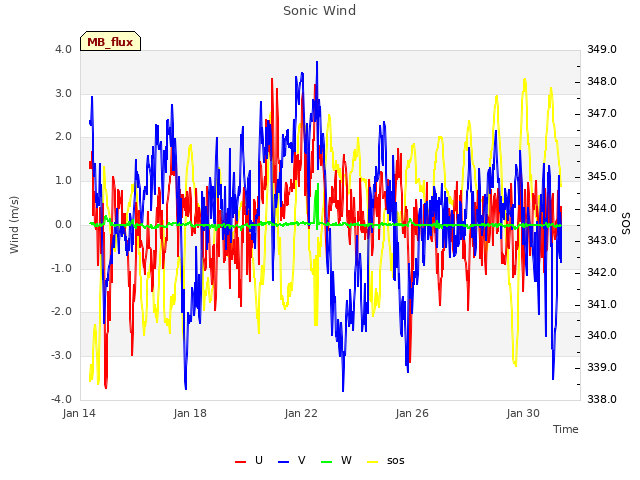Click the 345.0 right axis value
Screen dimensions: 640x480
tap(602, 177)
